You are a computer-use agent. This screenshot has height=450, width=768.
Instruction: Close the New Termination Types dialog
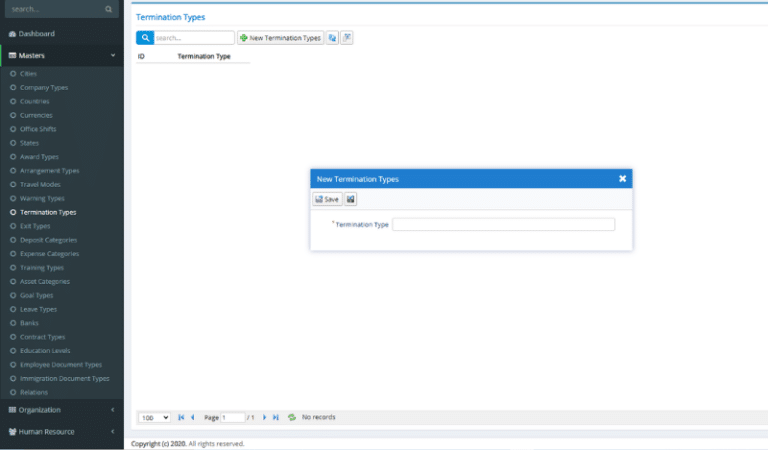[622, 179]
